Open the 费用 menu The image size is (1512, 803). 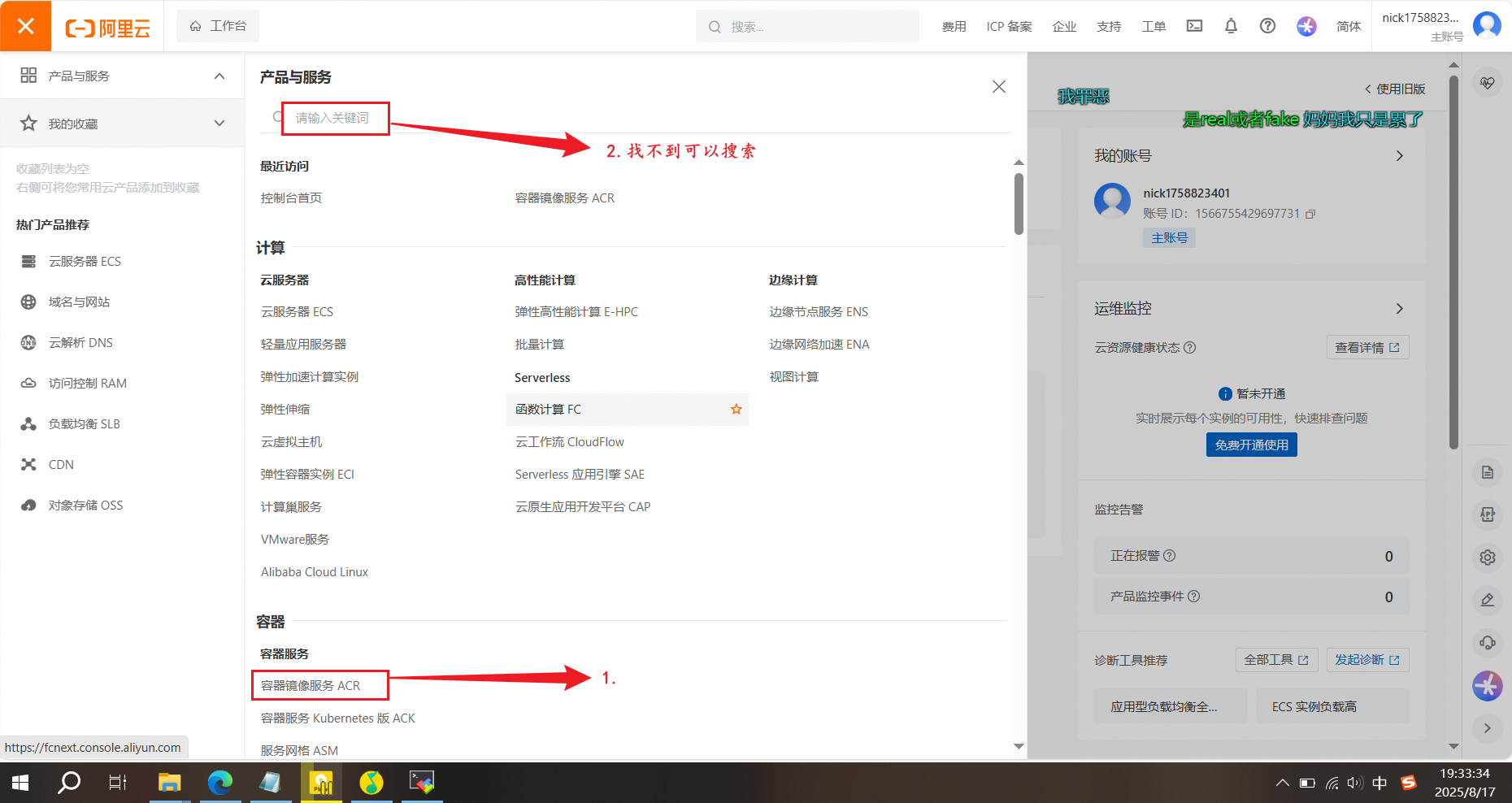[954, 27]
